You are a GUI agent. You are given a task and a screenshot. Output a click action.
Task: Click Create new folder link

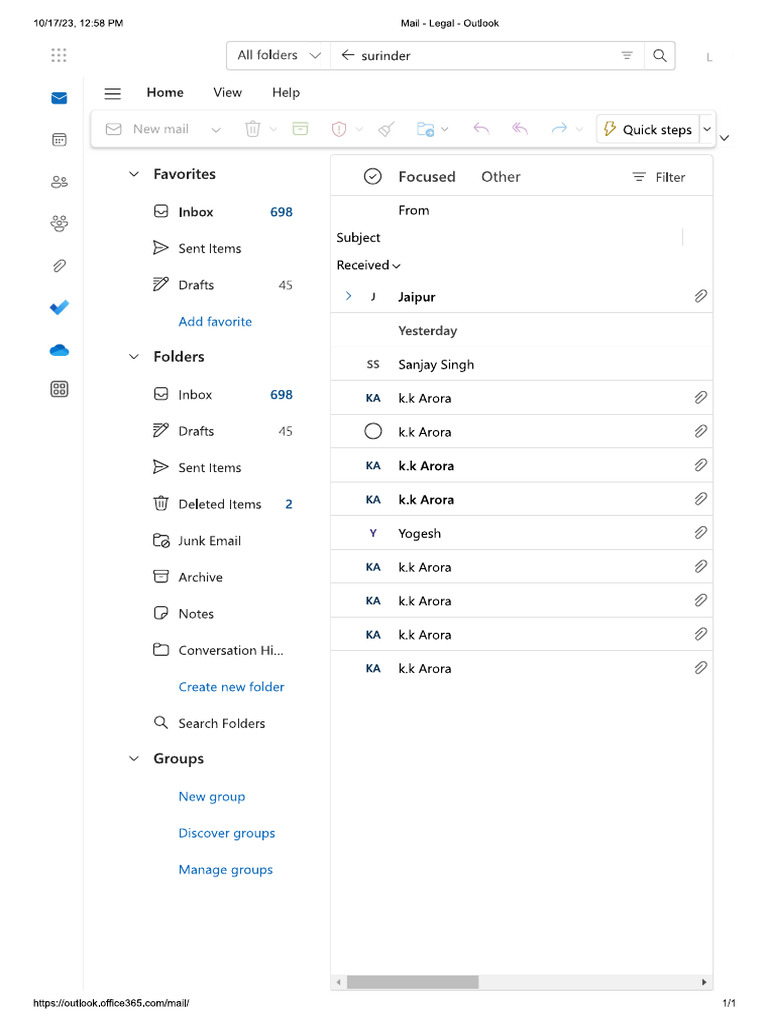pyautogui.click(x=231, y=687)
